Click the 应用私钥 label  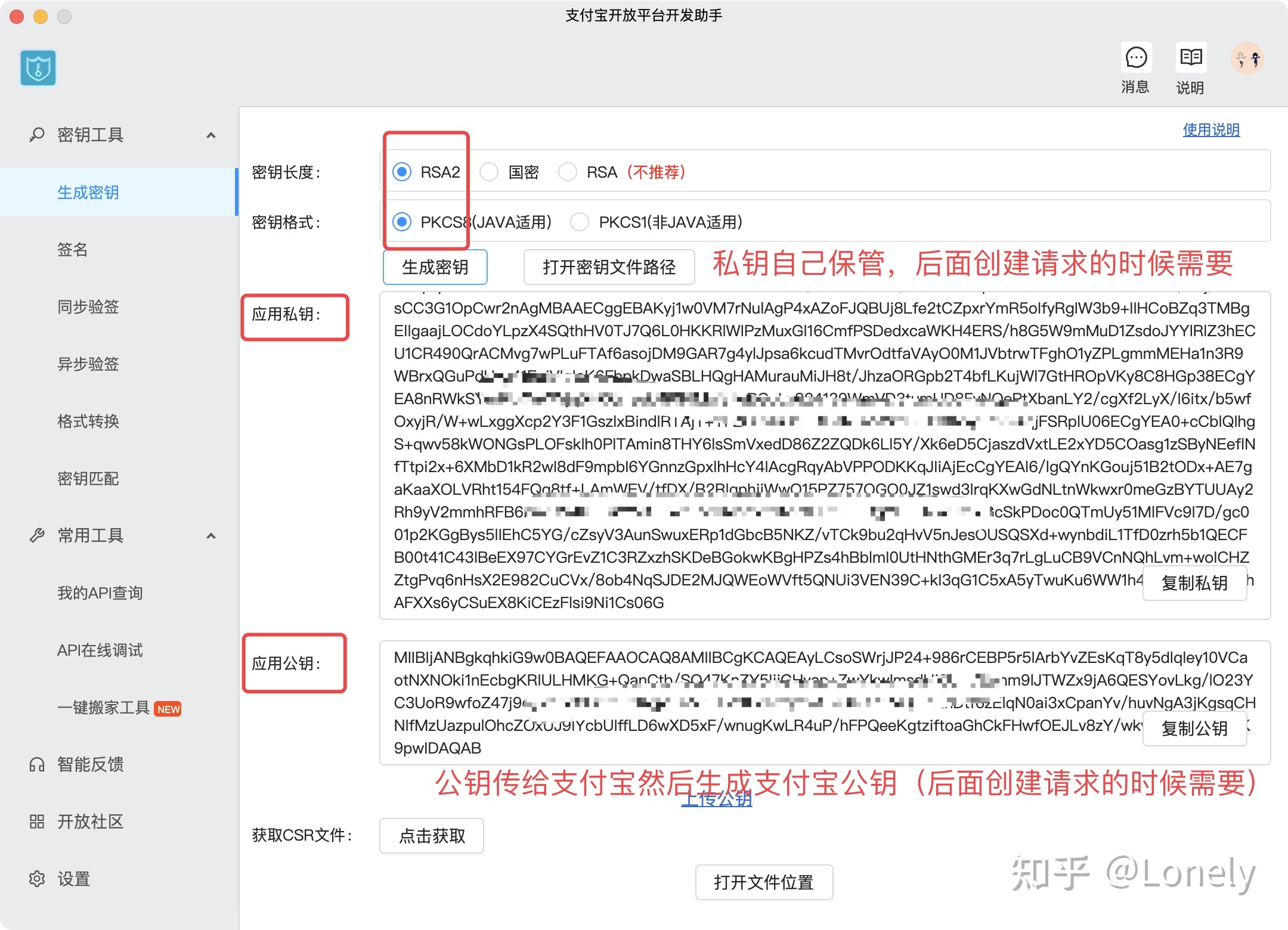tap(286, 315)
